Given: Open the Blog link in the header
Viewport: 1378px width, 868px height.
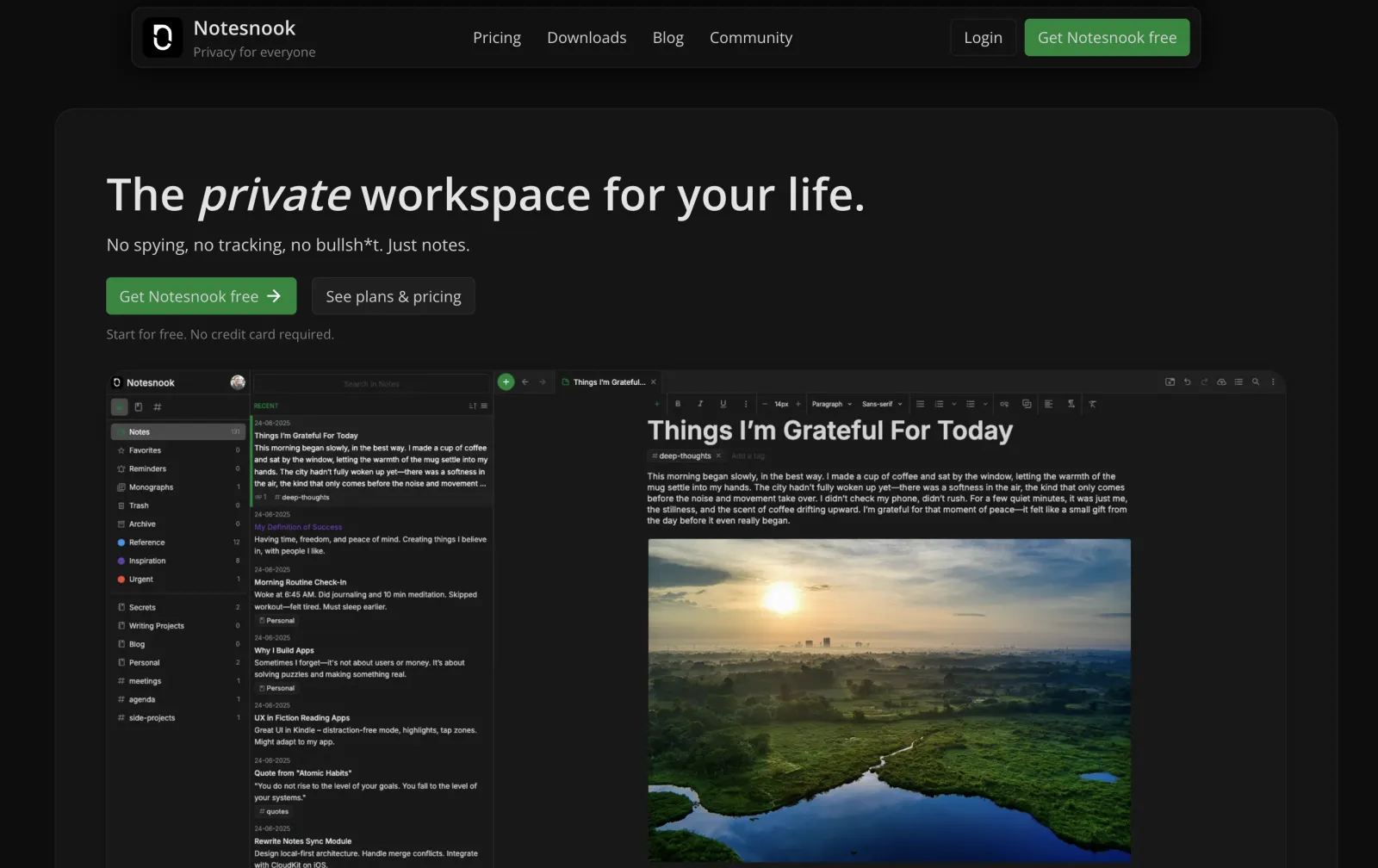Looking at the screenshot, I should tap(668, 38).
